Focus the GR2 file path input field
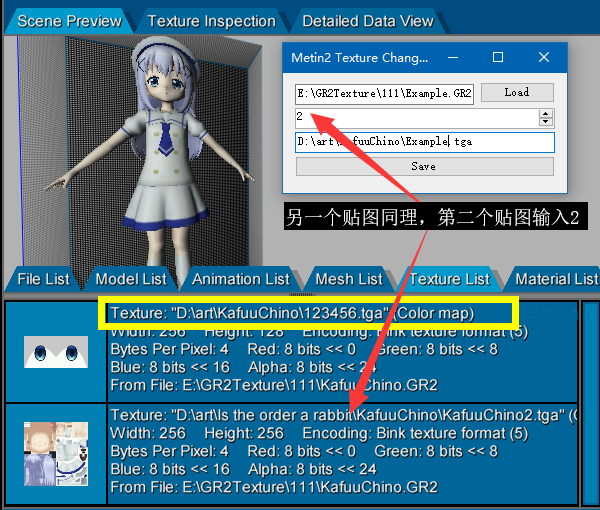 (384, 94)
